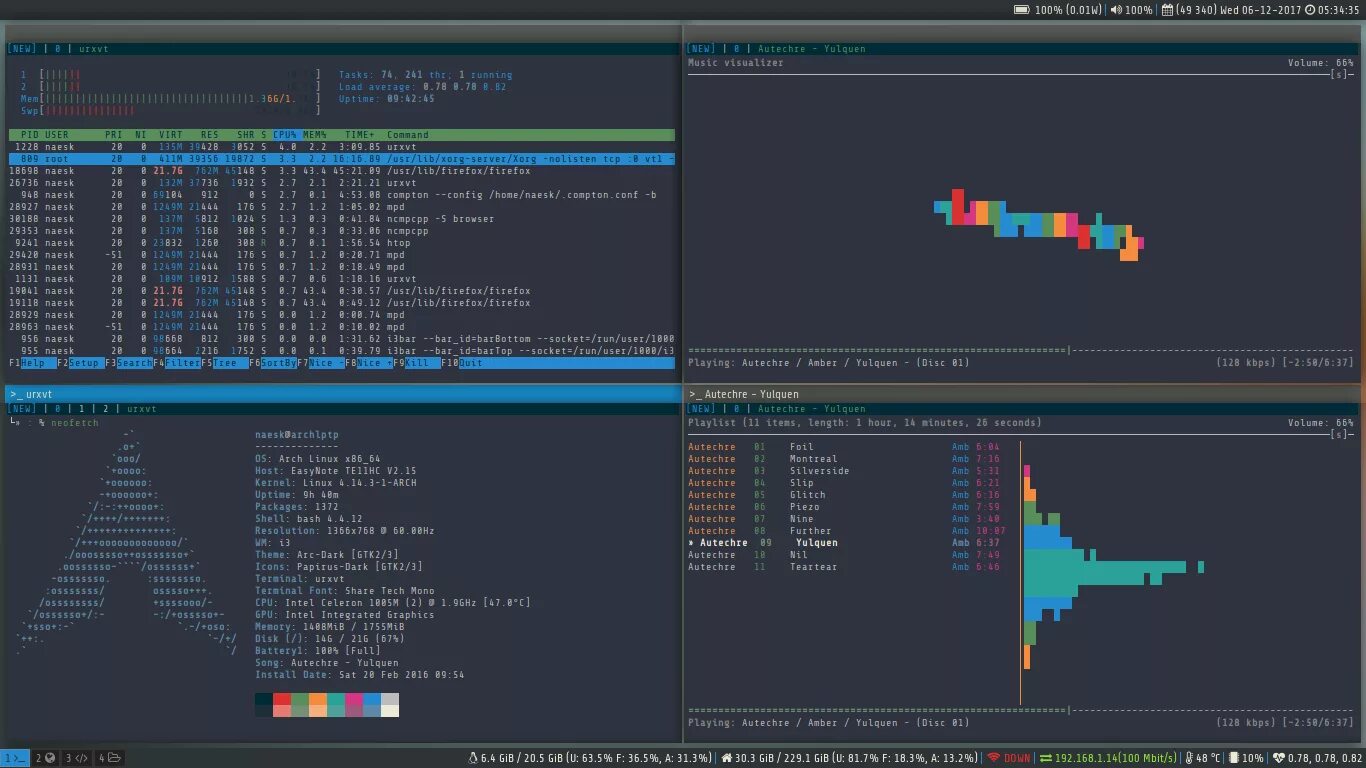The height and width of the screenshot is (768, 1366).
Task: Click F10 Quit in htop
Action: (464, 363)
